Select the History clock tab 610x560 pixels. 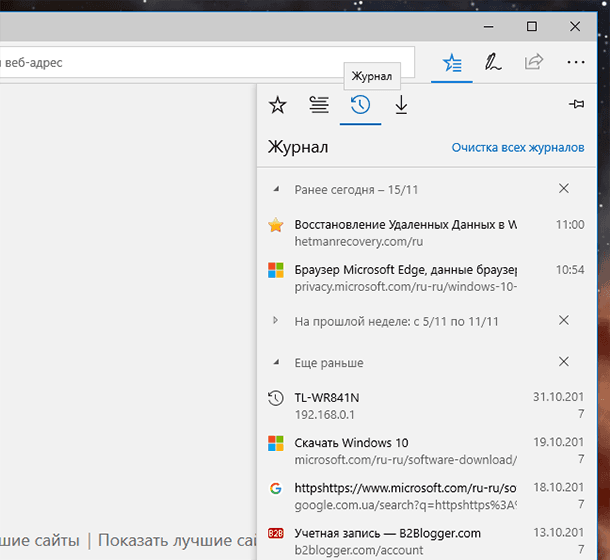pyautogui.click(x=360, y=105)
